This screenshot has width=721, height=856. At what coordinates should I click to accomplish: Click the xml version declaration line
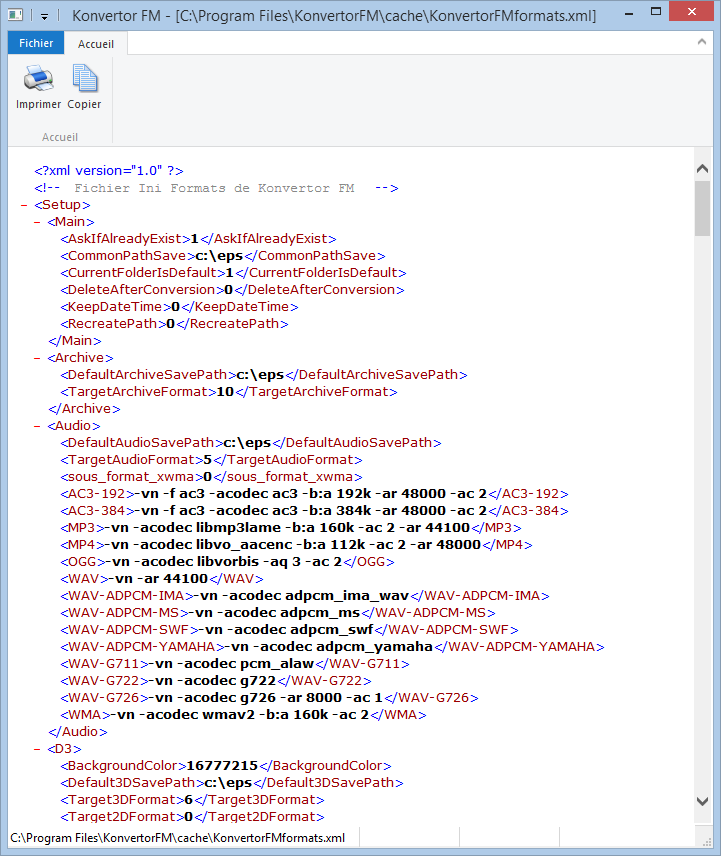click(x=109, y=171)
